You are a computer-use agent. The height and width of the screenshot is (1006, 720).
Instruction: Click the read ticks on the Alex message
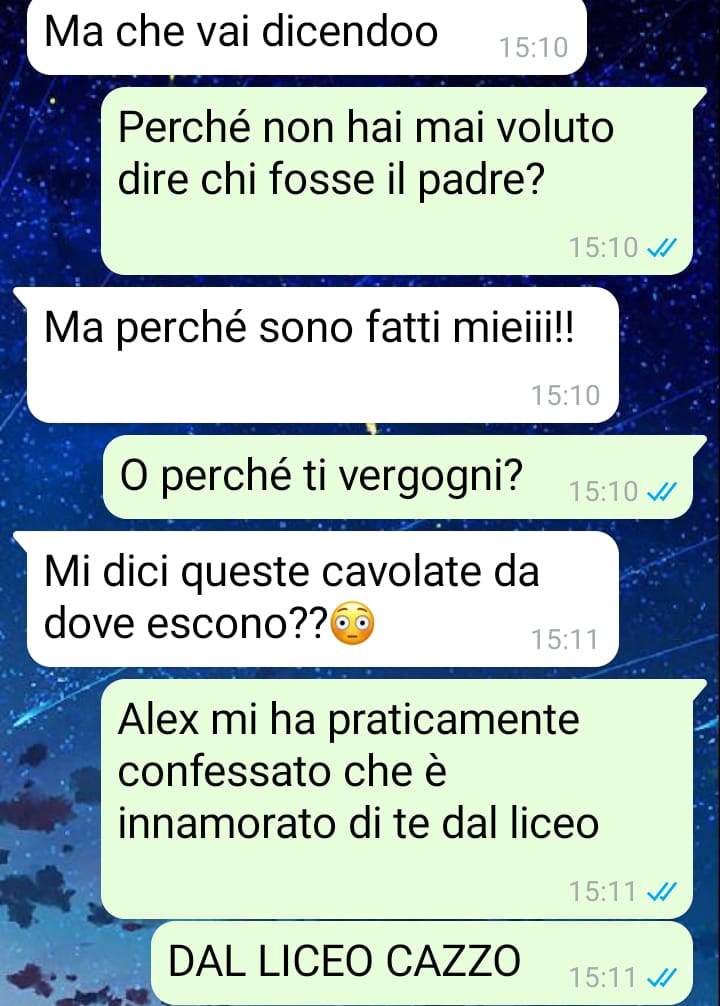[x=662, y=892]
